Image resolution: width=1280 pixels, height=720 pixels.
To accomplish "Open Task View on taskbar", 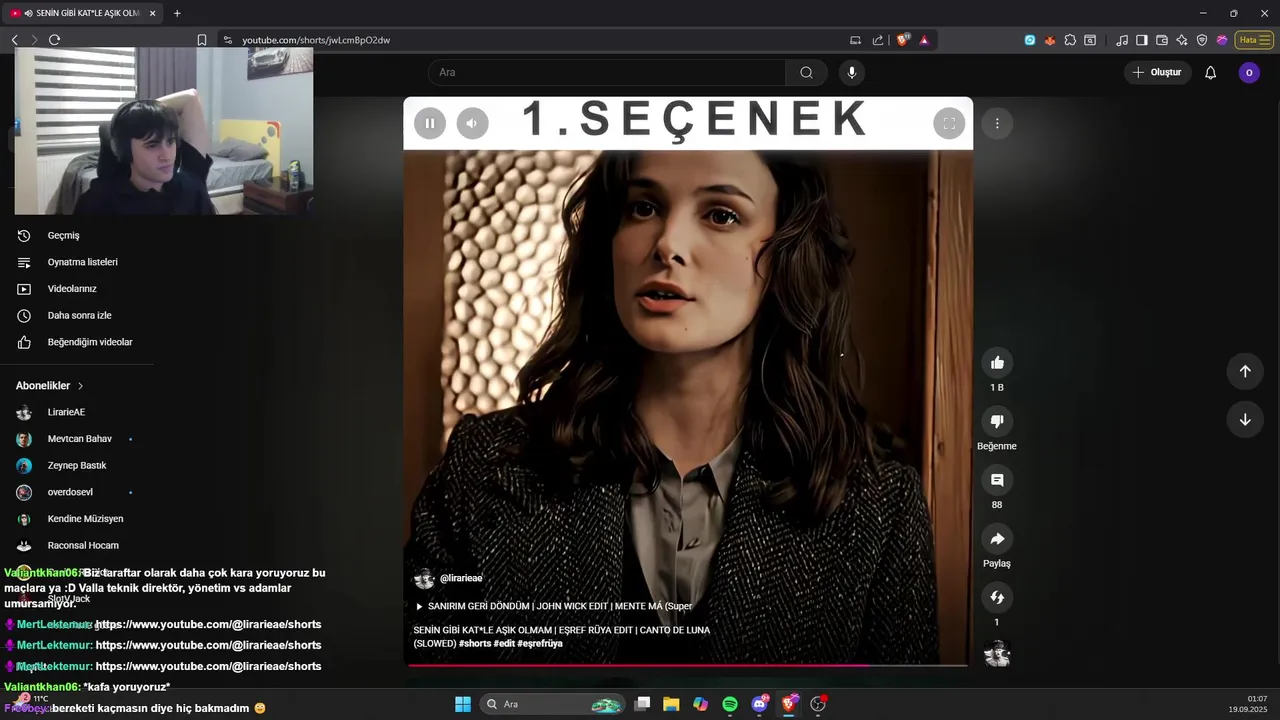I will (x=643, y=704).
